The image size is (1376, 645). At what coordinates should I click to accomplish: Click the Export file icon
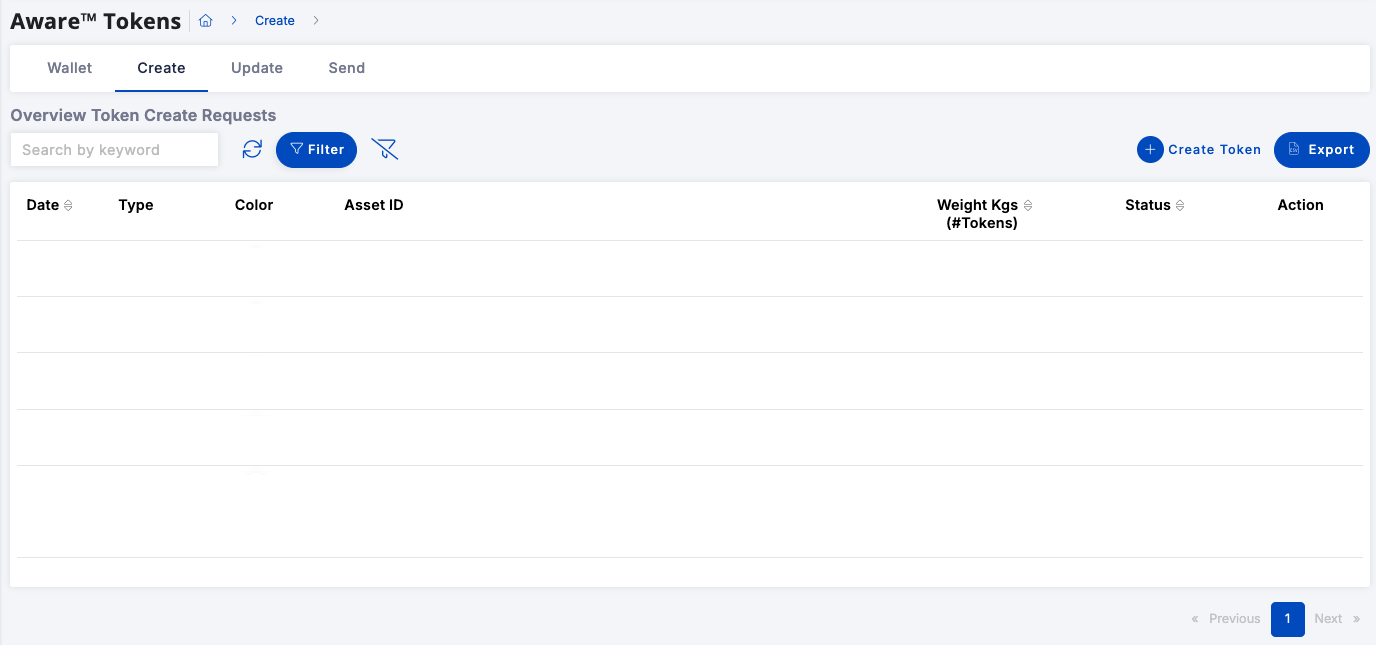pos(1293,149)
